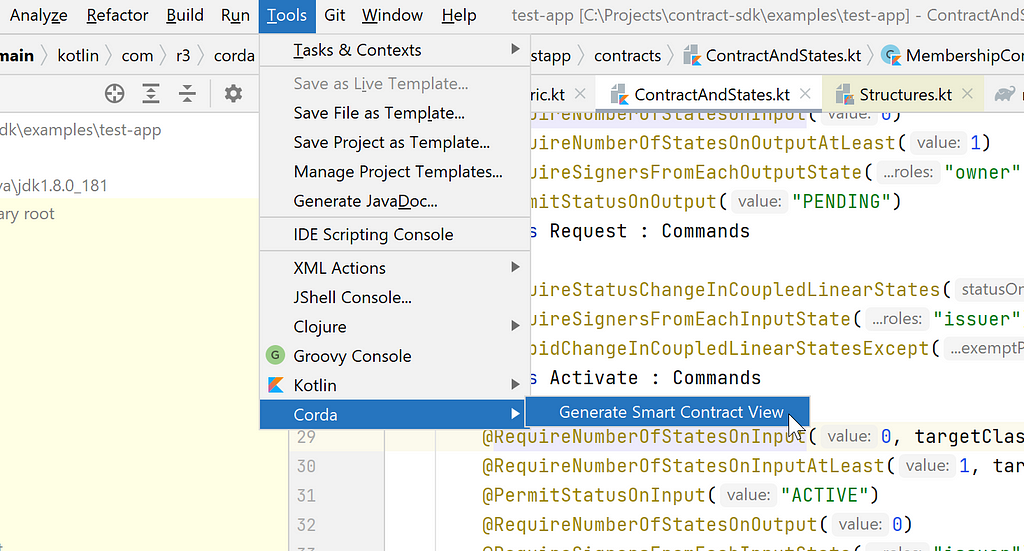Image resolution: width=1024 pixels, height=551 pixels.
Task: Expand Kotlin submenu
Action: (394, 385)
